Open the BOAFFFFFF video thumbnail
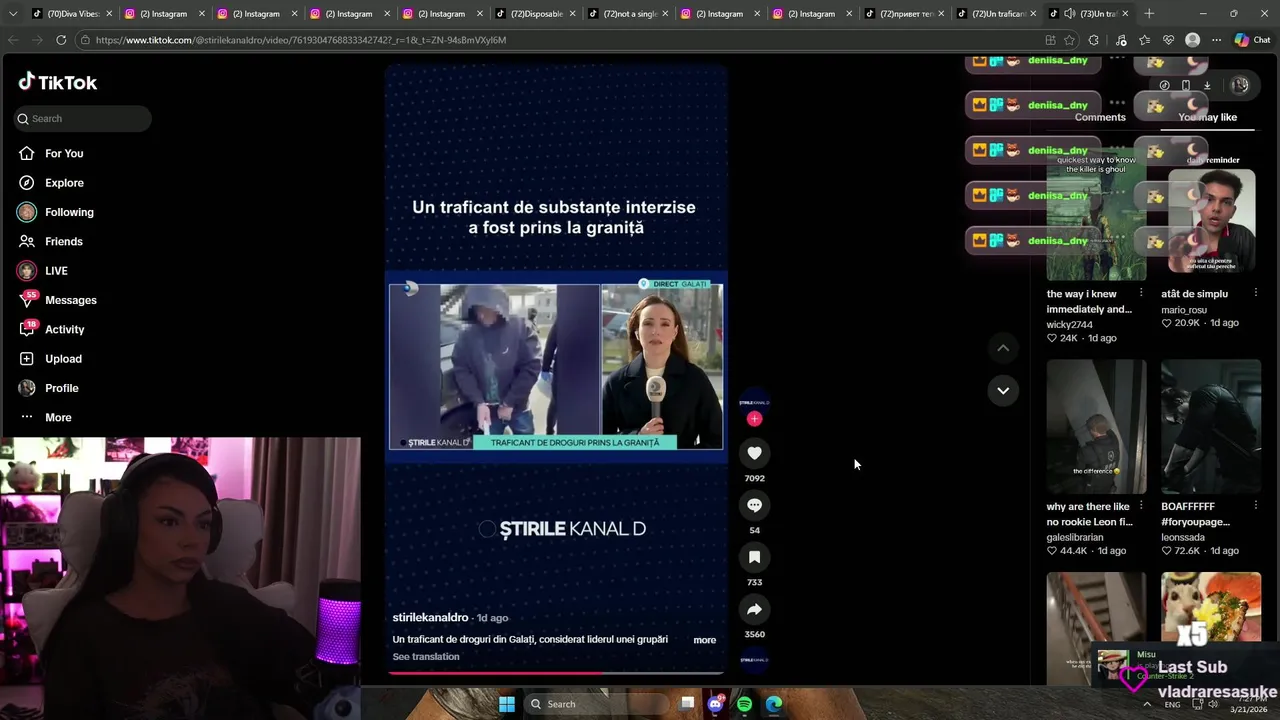This screenshot has height=720, width=1280. point(1211,427)
